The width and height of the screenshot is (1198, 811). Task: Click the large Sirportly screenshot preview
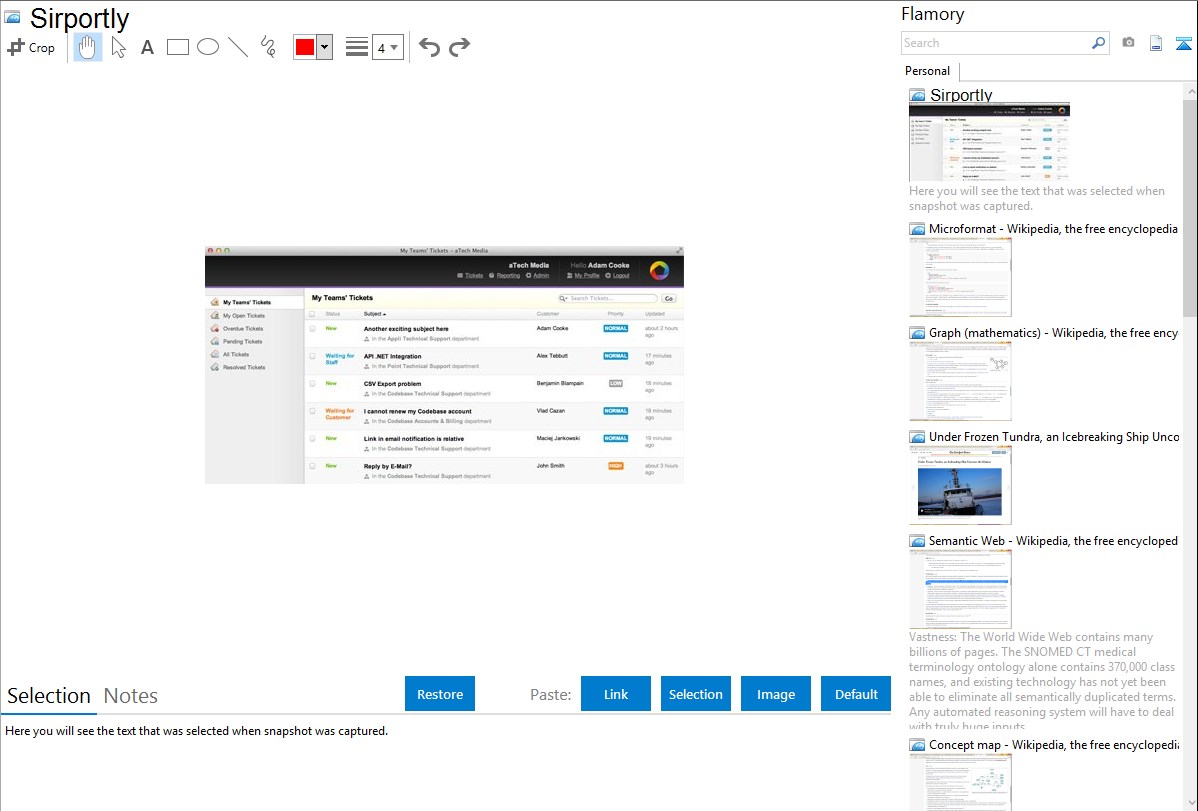(444, 365)
